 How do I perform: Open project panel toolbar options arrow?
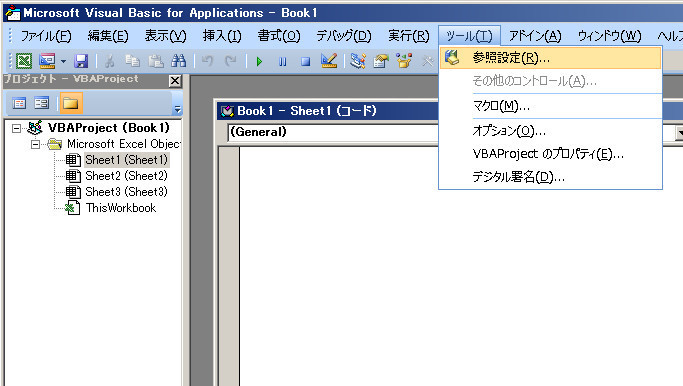pyautogui.click(x=177, y=109)
